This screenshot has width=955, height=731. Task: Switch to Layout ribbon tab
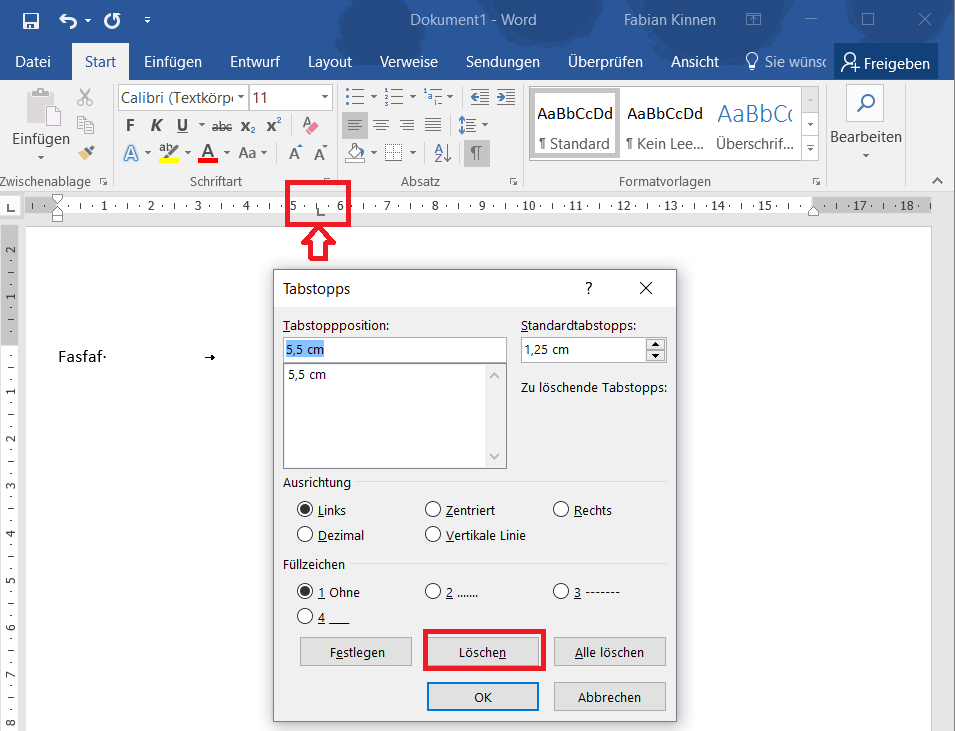tap(329, 62)
